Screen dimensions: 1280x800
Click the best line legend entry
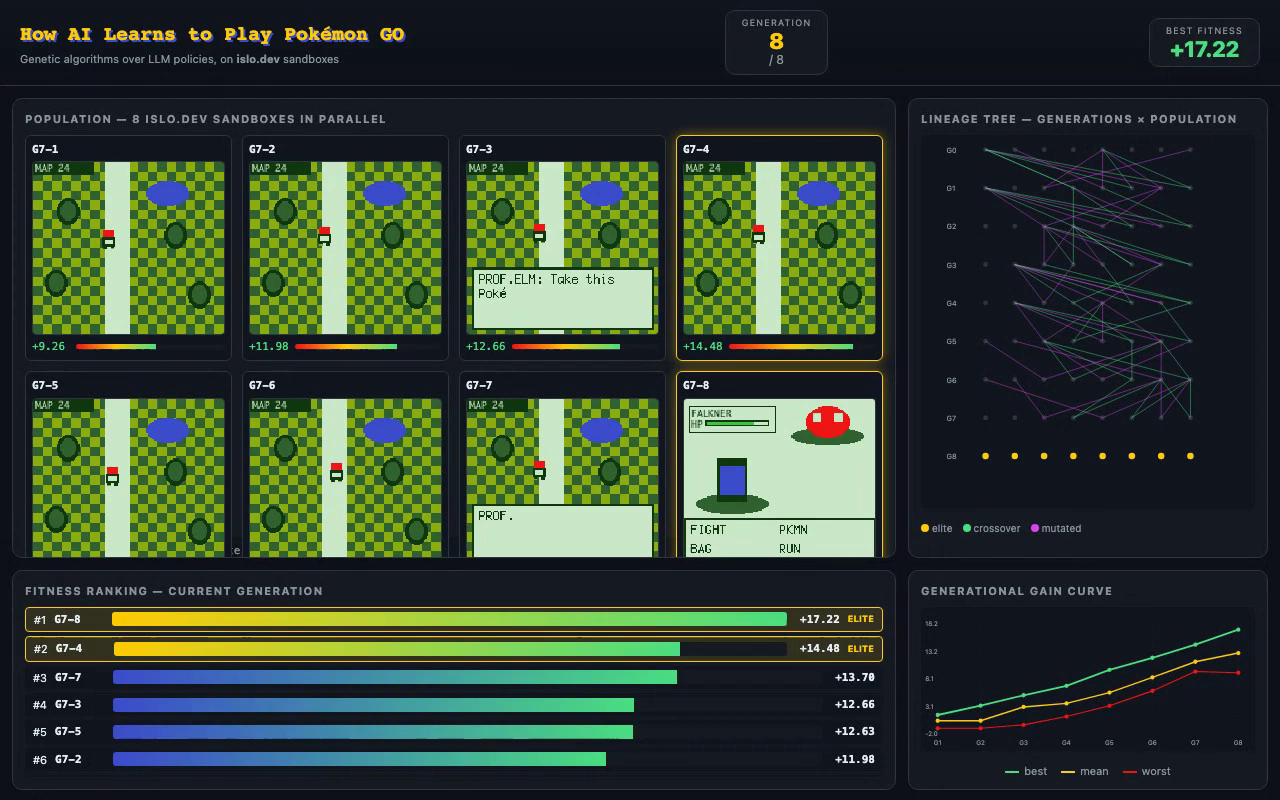coord(1026,771)
